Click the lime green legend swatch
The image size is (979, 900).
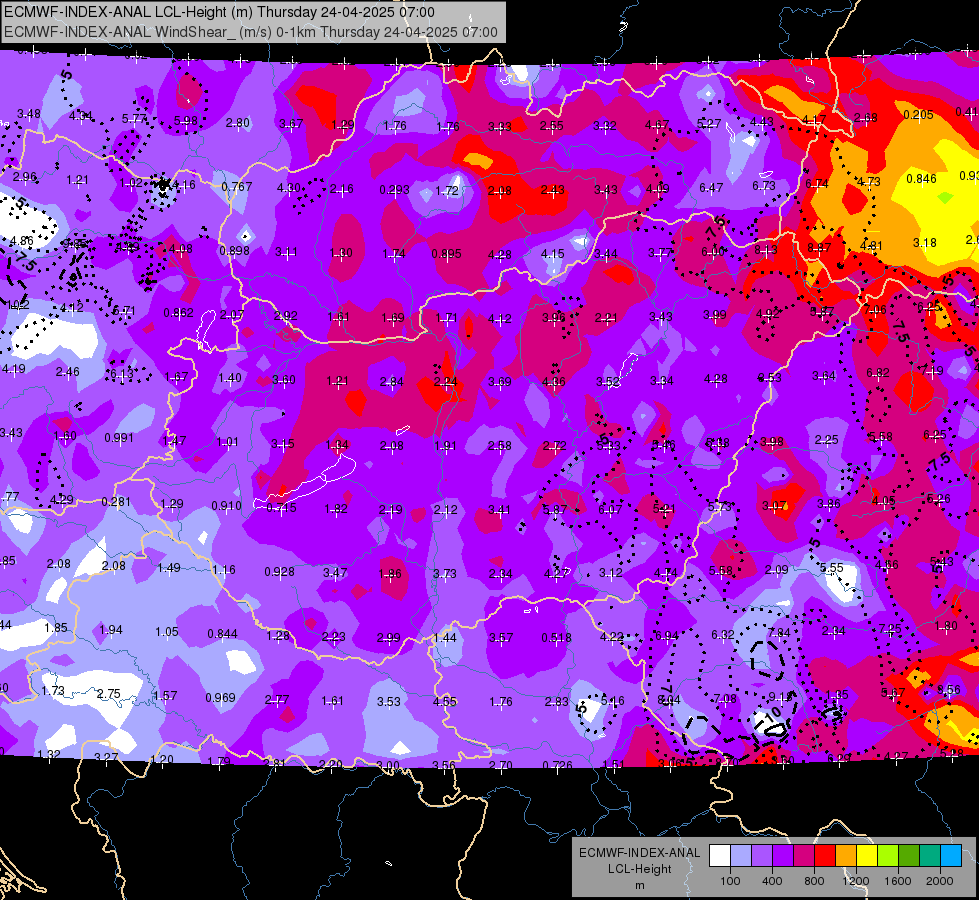pos(888,856)
